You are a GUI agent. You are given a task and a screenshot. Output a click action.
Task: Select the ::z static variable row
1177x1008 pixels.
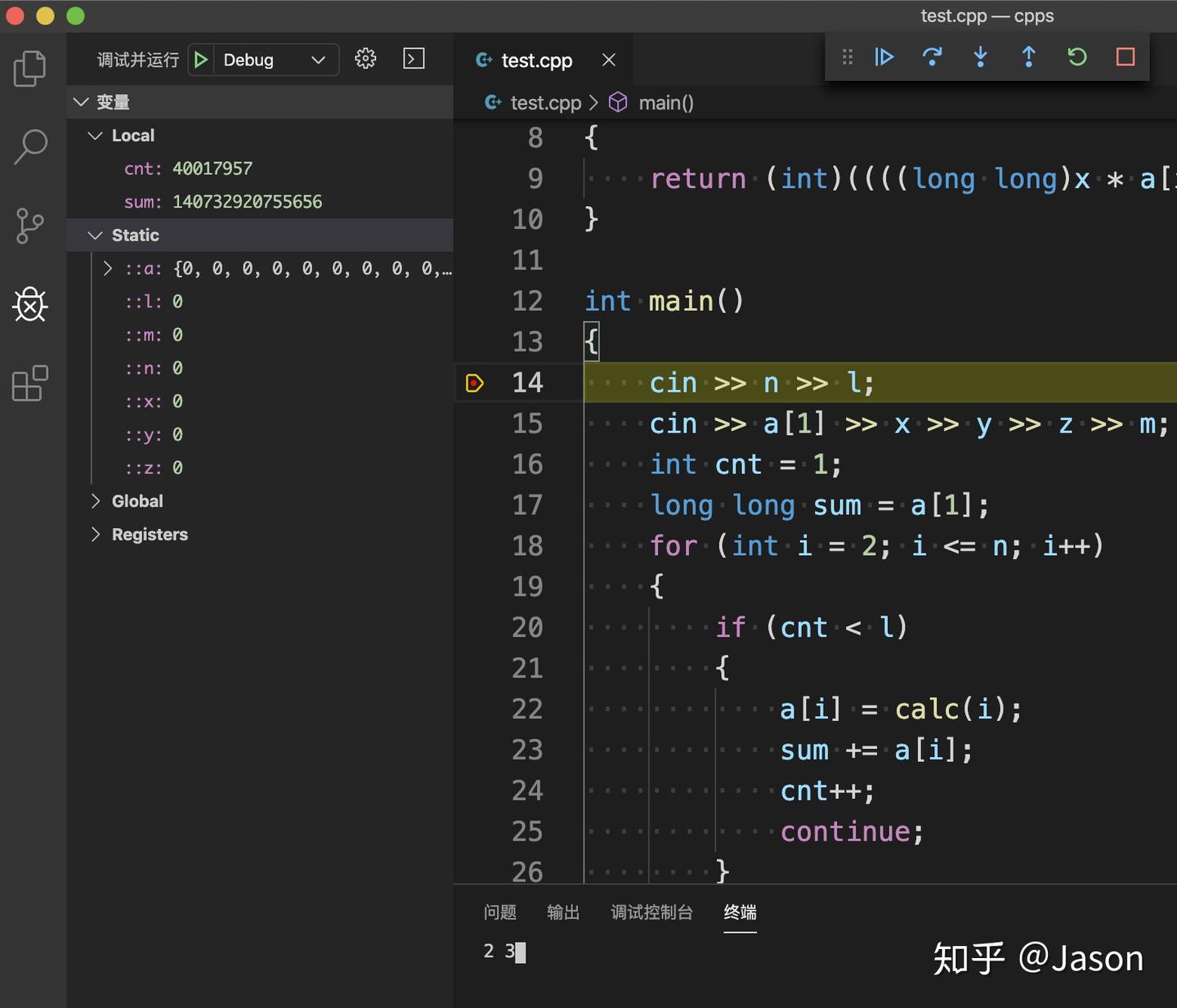(x=260, y=468)
